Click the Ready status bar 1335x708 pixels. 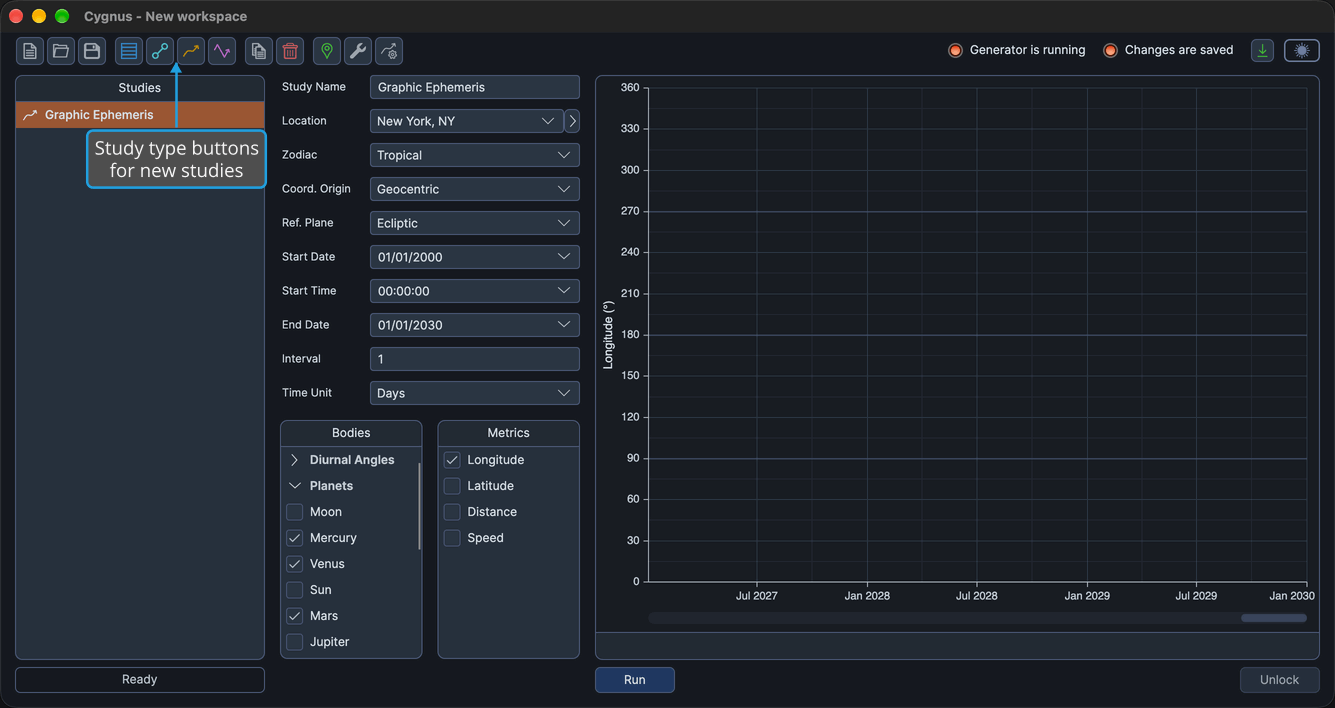pyautogui.click(x=140, y=680)
